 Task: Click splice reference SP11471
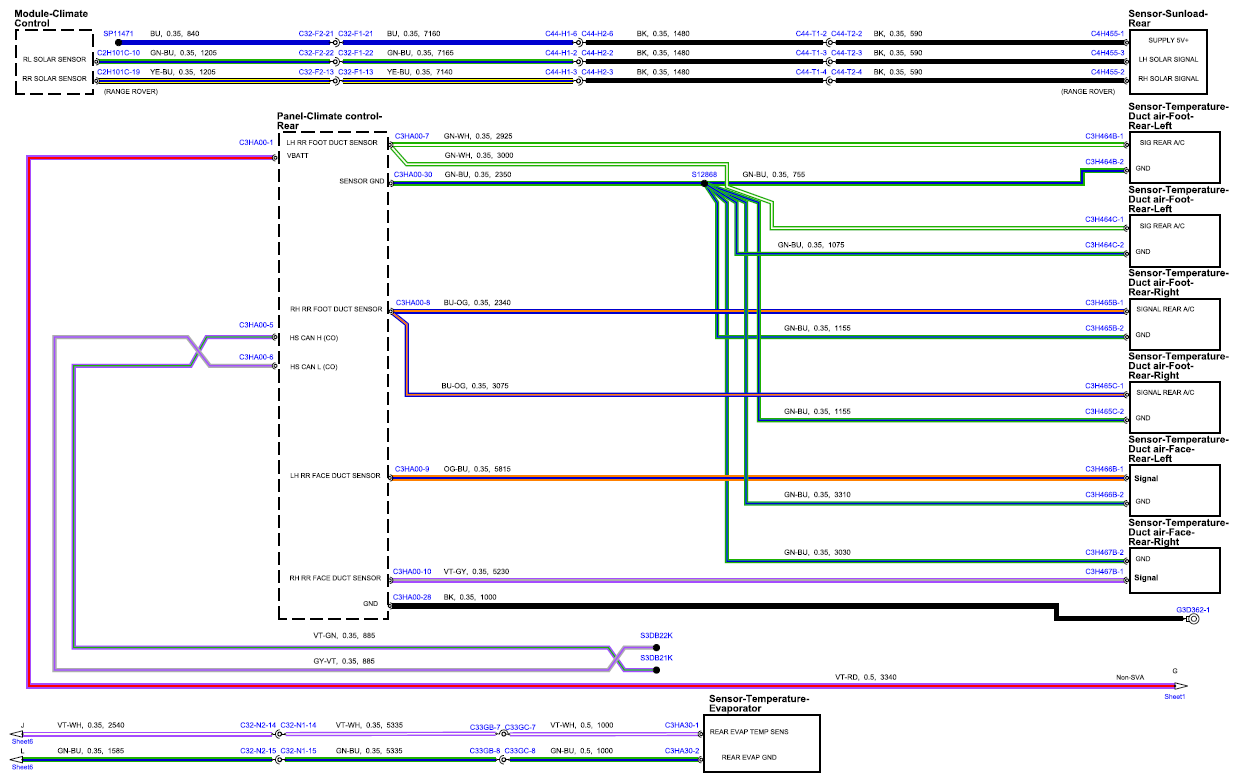(117, 33)
